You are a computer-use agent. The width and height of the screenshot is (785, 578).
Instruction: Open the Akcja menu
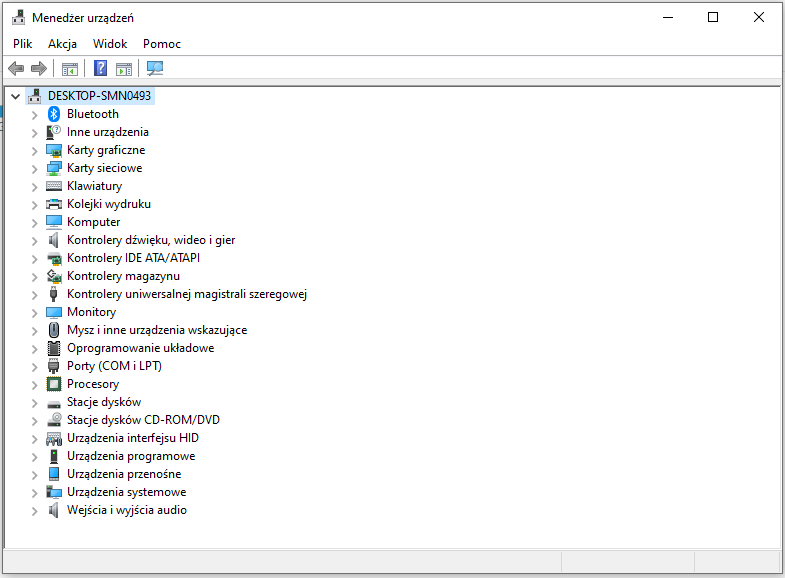62,44
